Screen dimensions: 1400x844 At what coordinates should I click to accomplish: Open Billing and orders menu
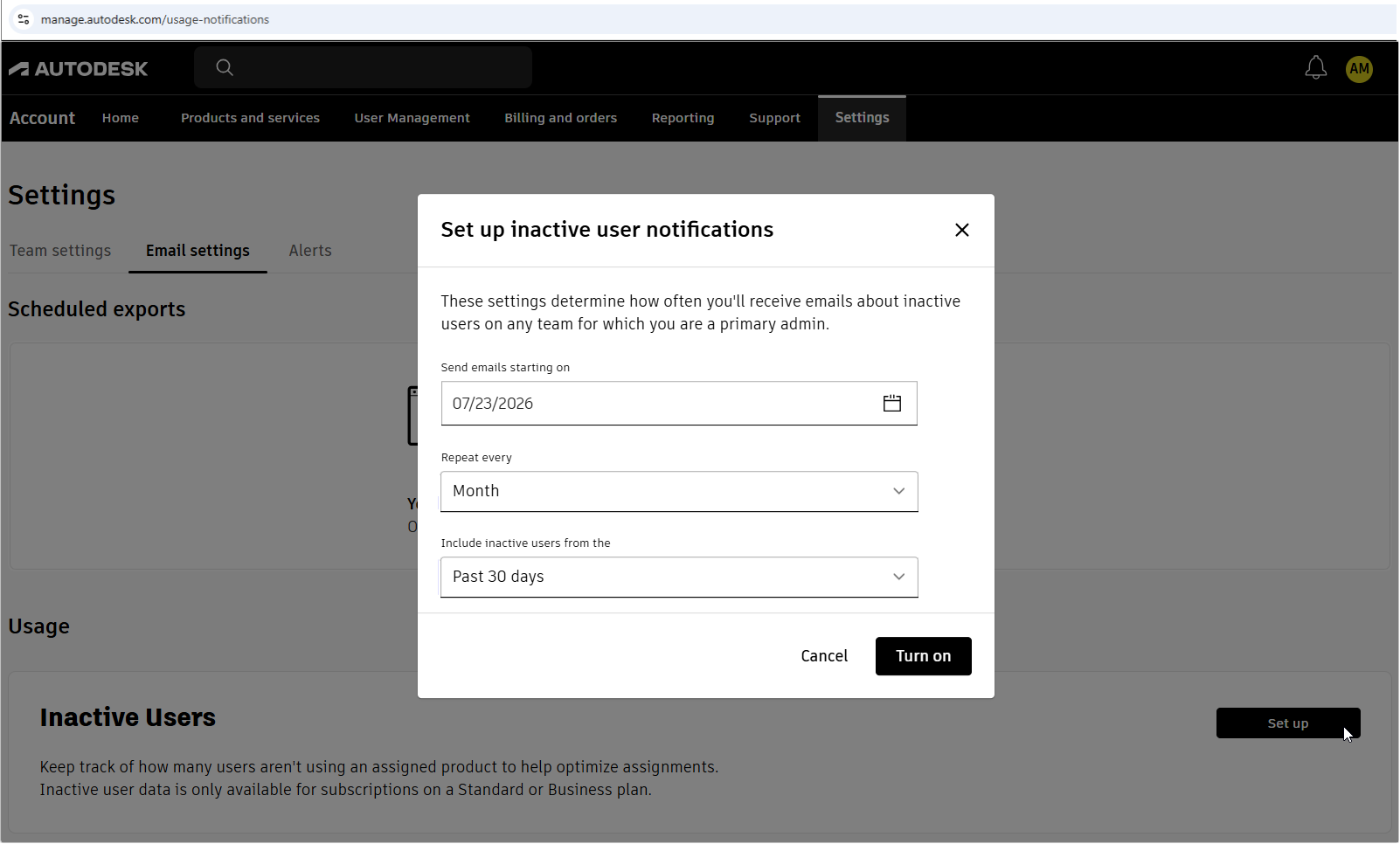(x=561, y=118)
